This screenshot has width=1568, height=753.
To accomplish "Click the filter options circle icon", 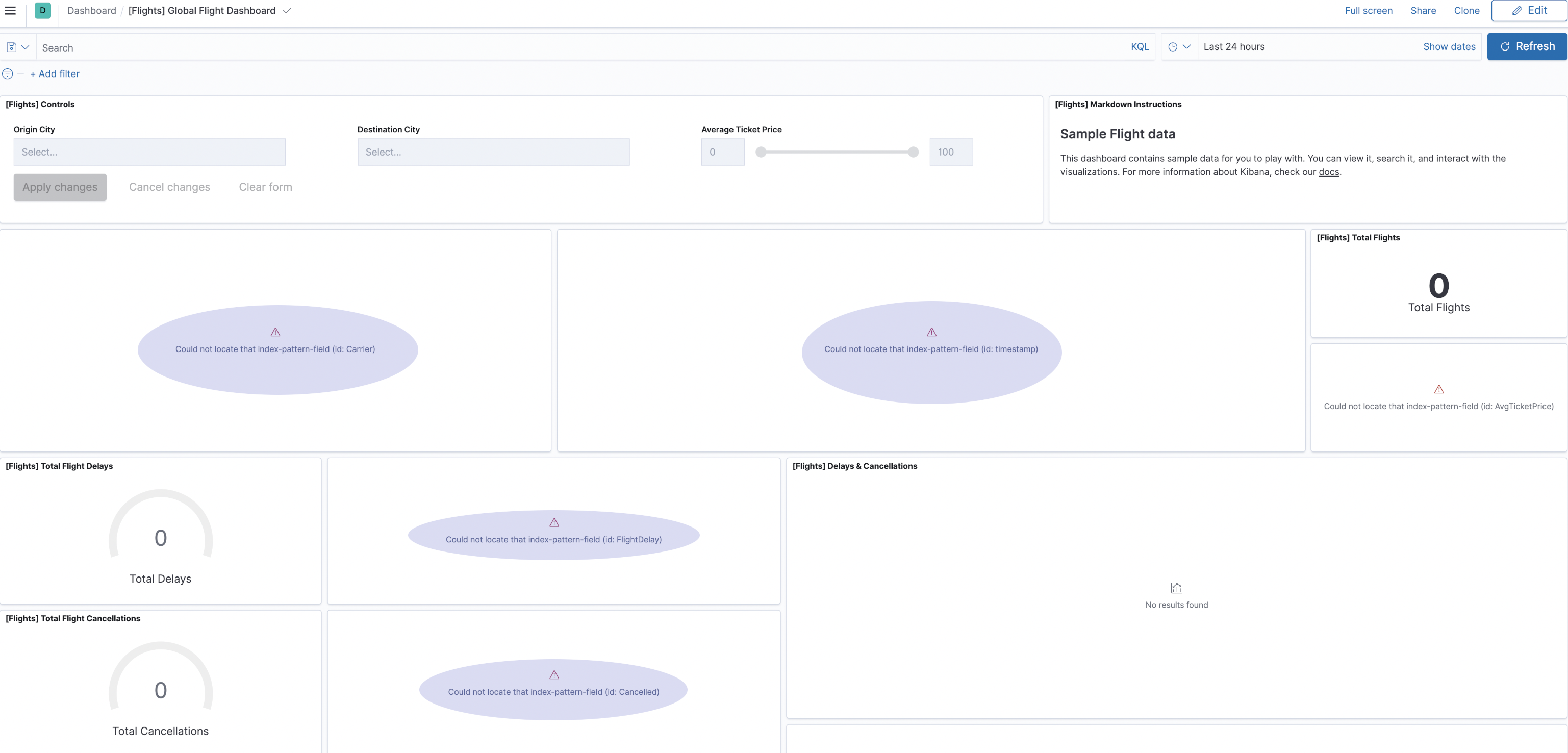I will click(x=7, y=73).
